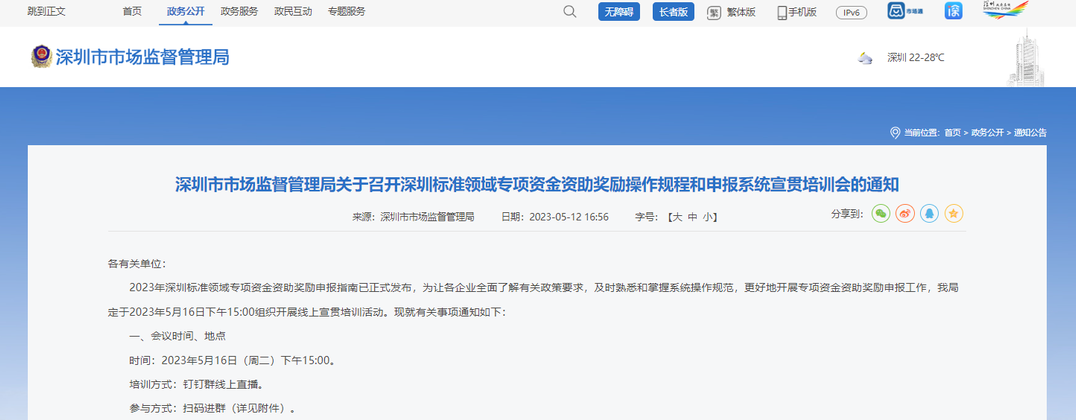Share article via WeChat icon
1076x420 pixels.
pos(880,214)
